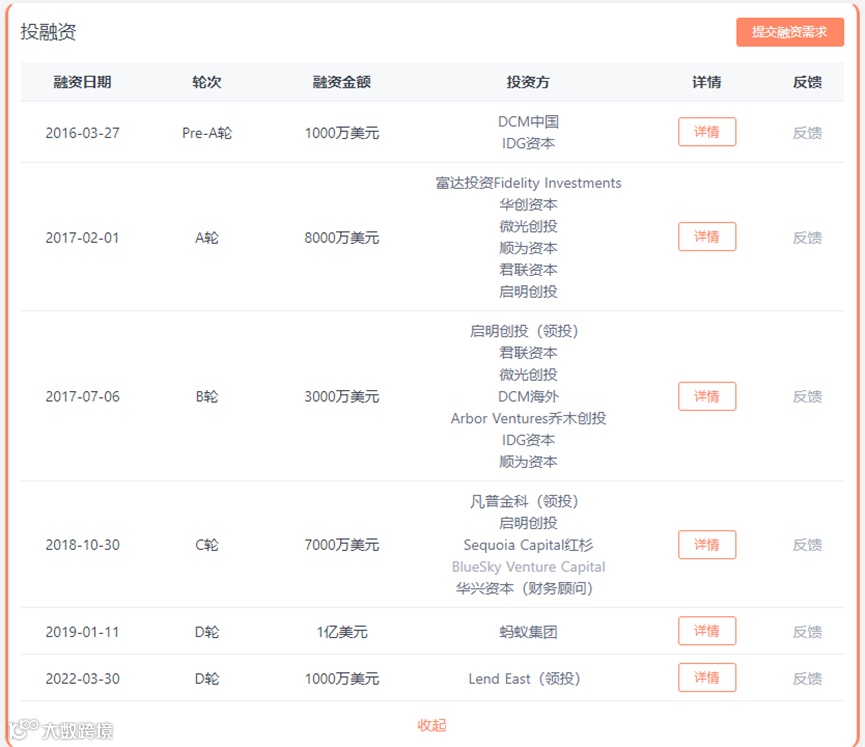Click 反馈 in the 2016-03-27 row
The width and height of the screenshot is (865, 747).
coord(807,133)
